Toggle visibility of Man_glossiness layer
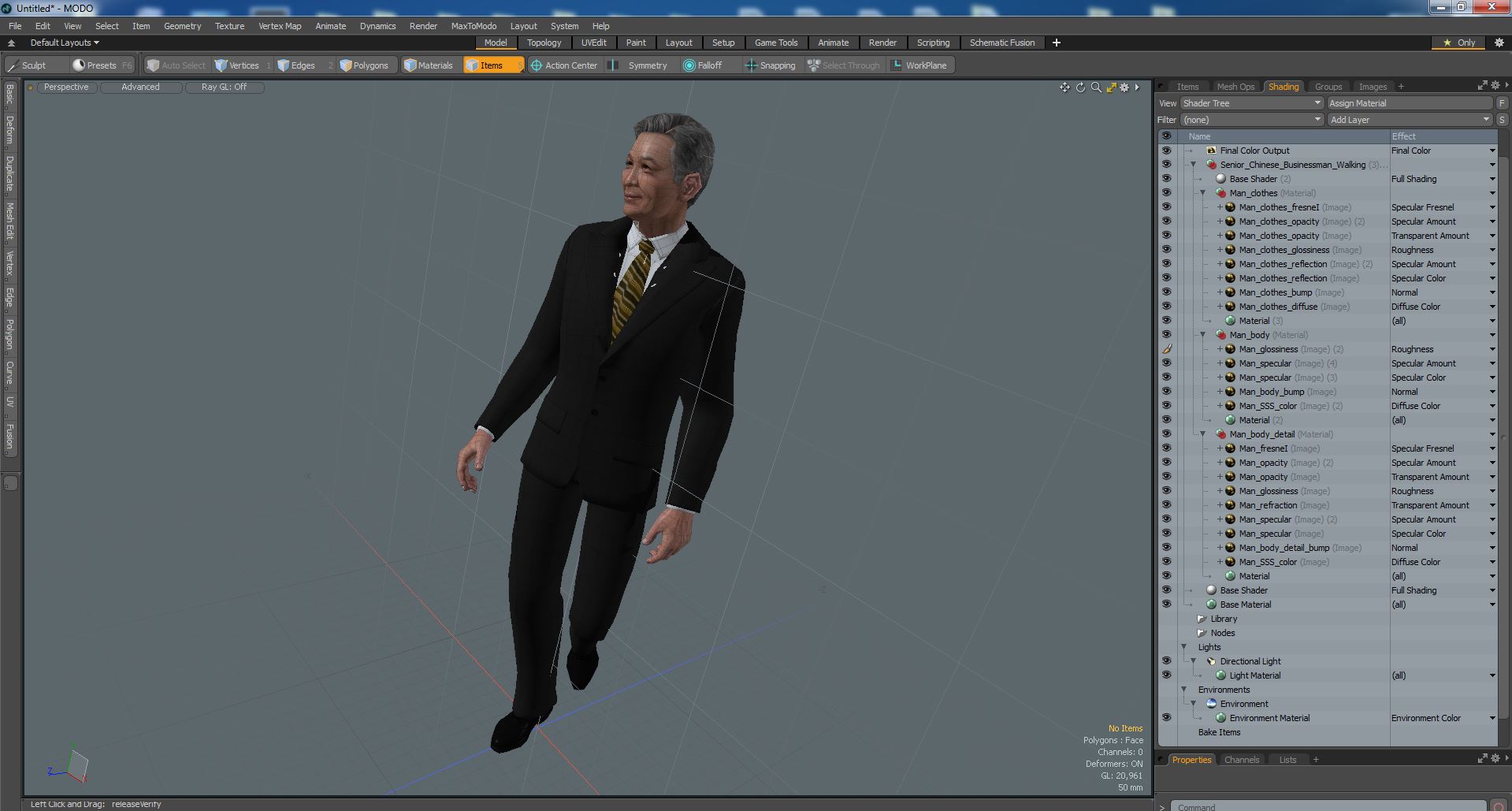This screenshot has width=1512, height=811. tap(1166, 349)
